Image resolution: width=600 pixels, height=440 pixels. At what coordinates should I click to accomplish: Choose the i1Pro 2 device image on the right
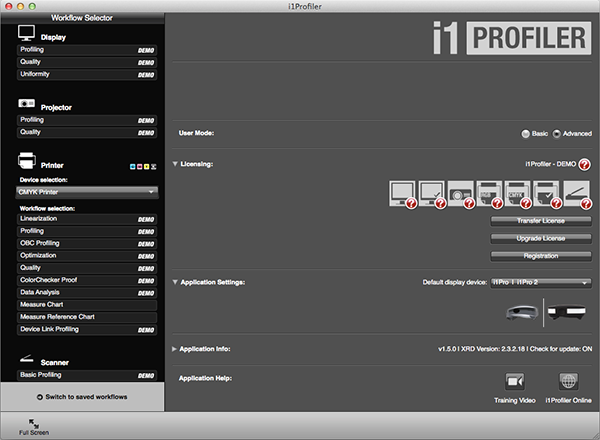(x=567, y=312)
